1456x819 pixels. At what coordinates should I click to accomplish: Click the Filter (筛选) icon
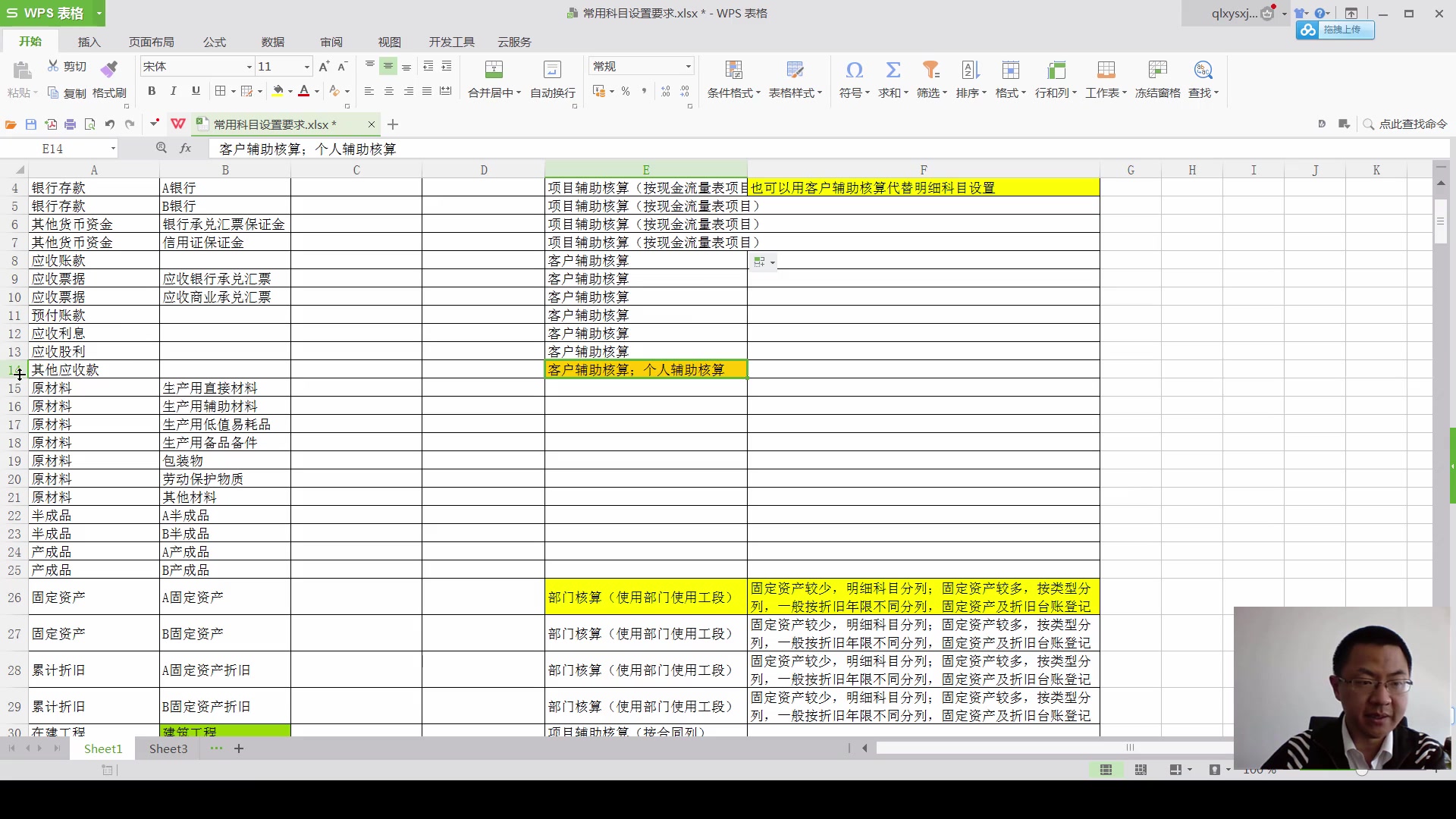tap(931, 71)
